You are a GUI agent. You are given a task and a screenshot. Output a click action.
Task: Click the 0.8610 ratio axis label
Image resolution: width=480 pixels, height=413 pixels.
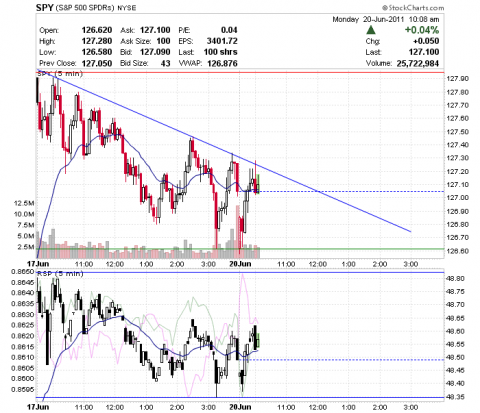22,357
